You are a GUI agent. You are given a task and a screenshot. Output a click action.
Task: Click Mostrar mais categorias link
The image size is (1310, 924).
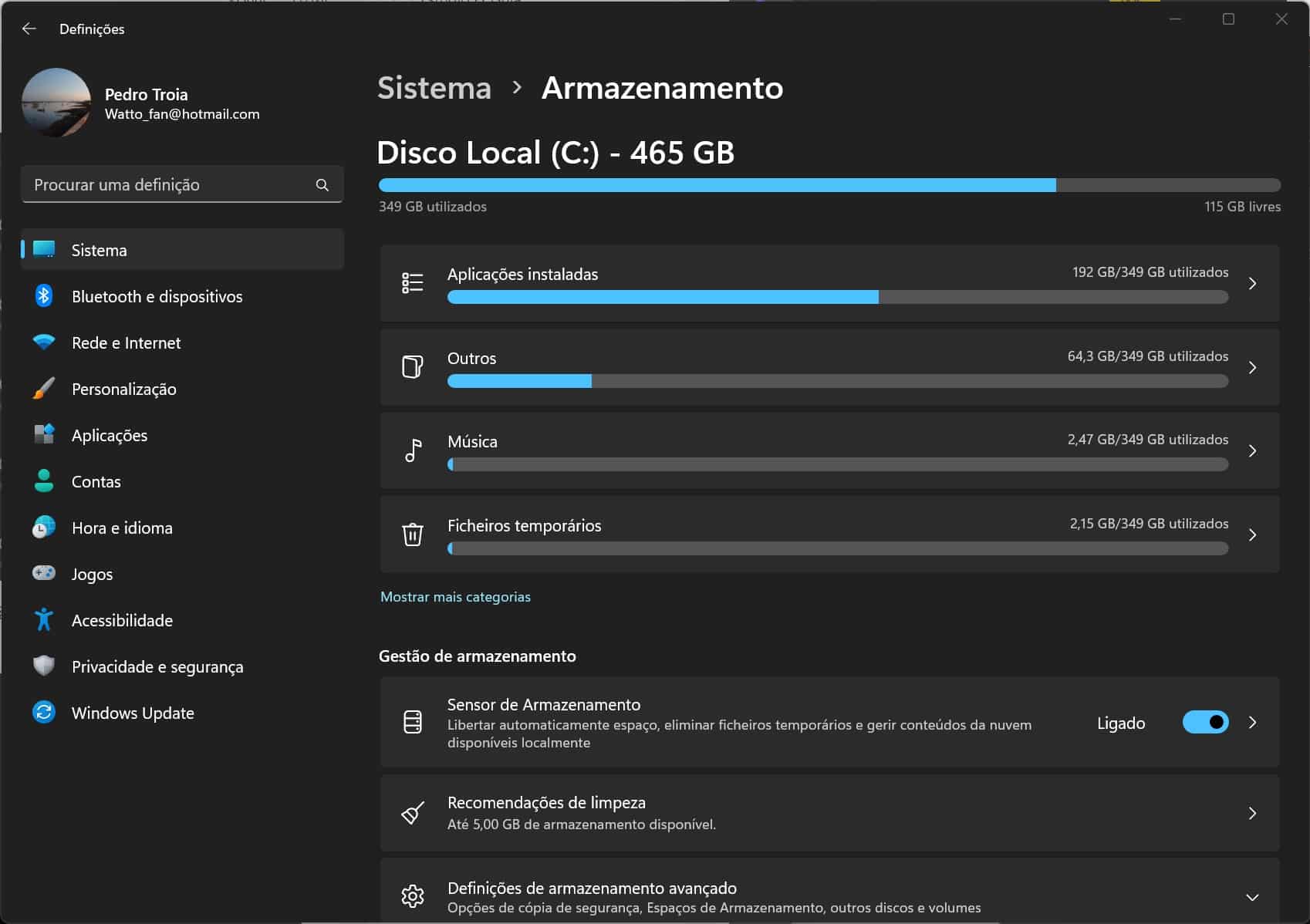click(x=455, y=597)
